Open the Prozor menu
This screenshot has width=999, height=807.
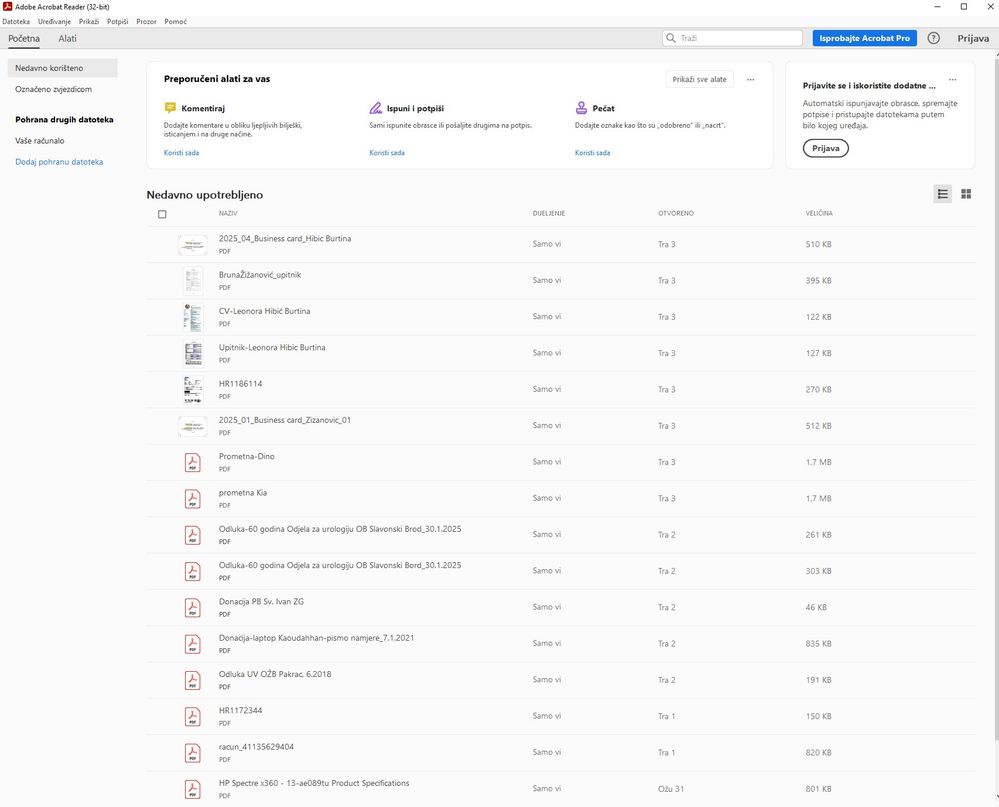coord(146,21)
